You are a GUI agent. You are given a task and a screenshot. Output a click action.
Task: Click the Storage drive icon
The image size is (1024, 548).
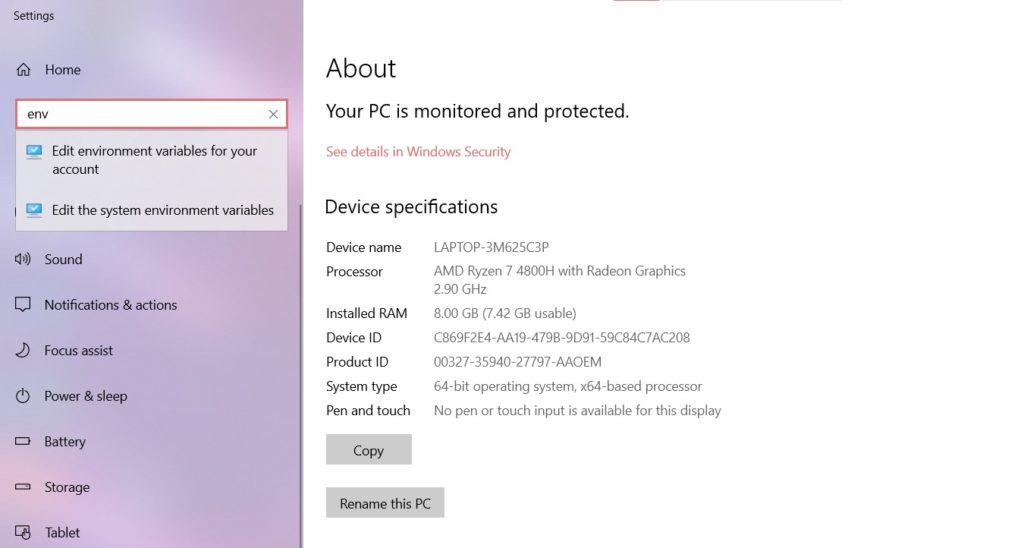pyautogui.click(x=23, y=487)
